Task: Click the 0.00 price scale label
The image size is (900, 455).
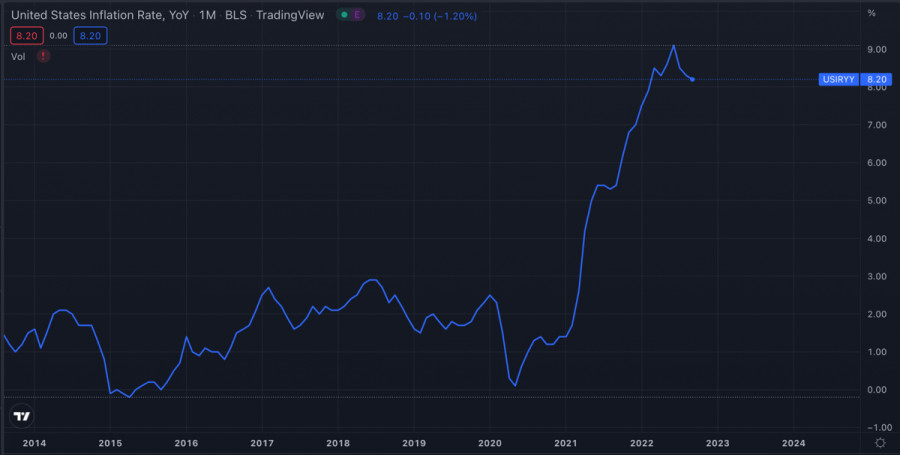Action: click(x=876, y=390)
